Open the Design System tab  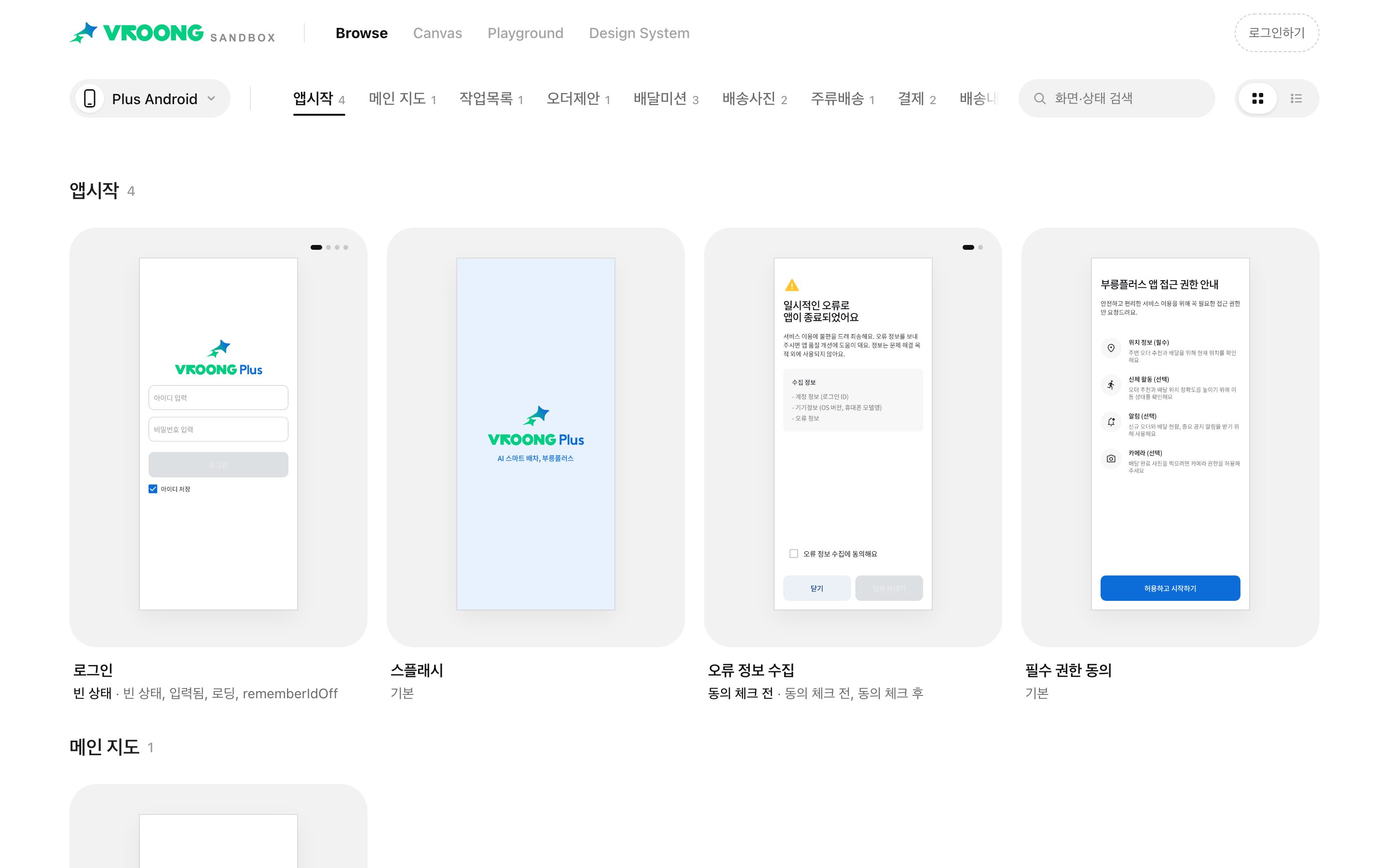pyautogui.click(x=639, y=33)
